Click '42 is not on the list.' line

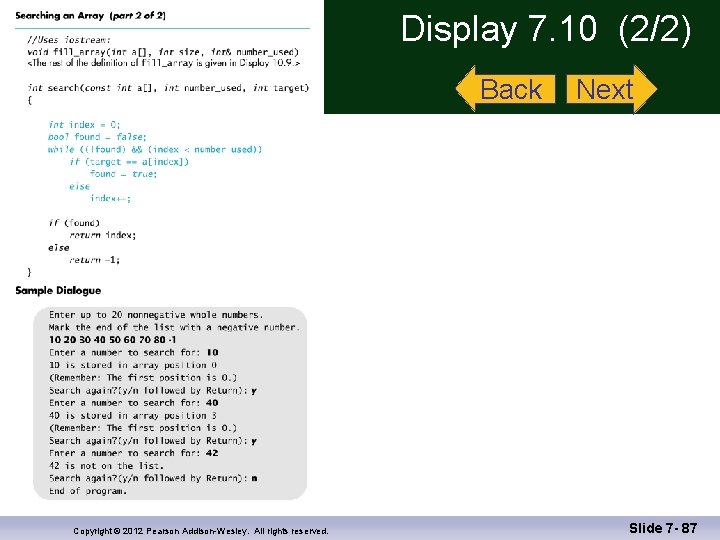click(x=106, y=466)
